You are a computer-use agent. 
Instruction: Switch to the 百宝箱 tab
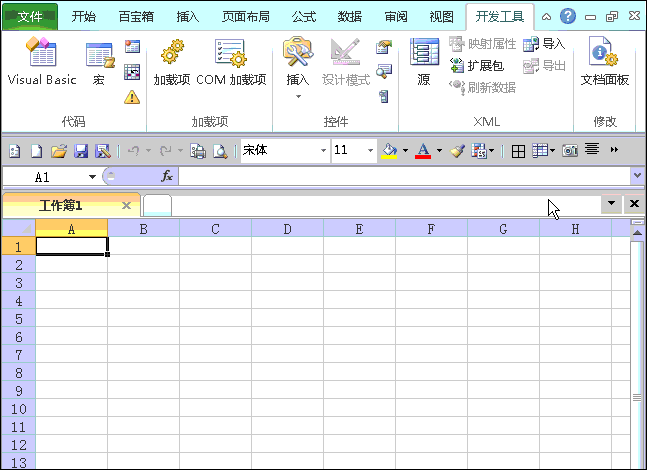136,17
